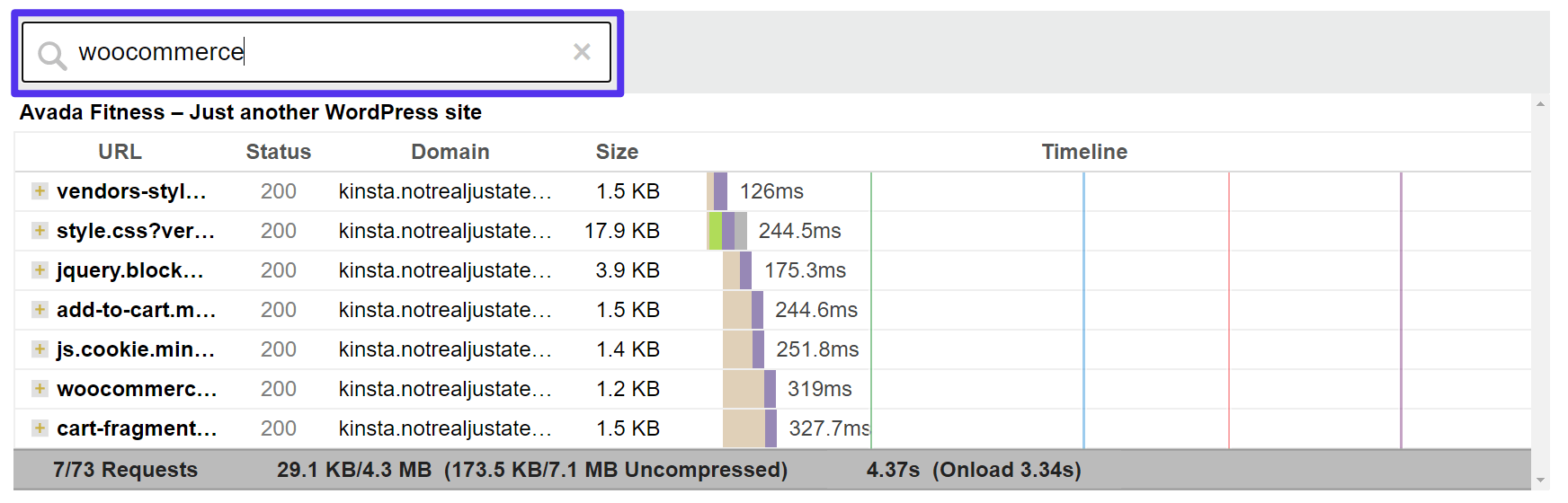Viewport: 1568px width, 503px height.
Task: Expand the woocommerc… request row
Action: pyautogui.click(x=40, y=389)
